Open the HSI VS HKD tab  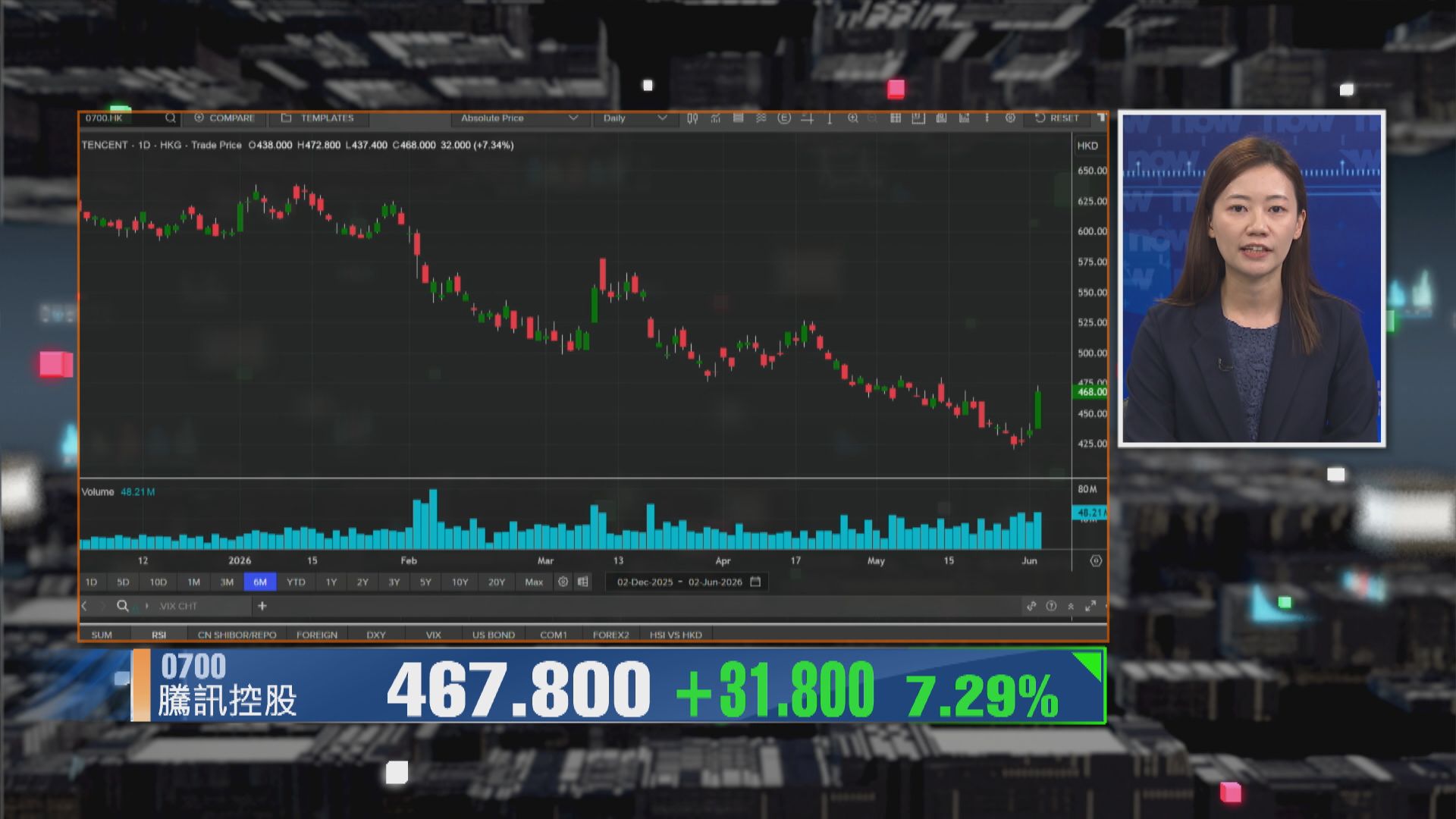676,635
